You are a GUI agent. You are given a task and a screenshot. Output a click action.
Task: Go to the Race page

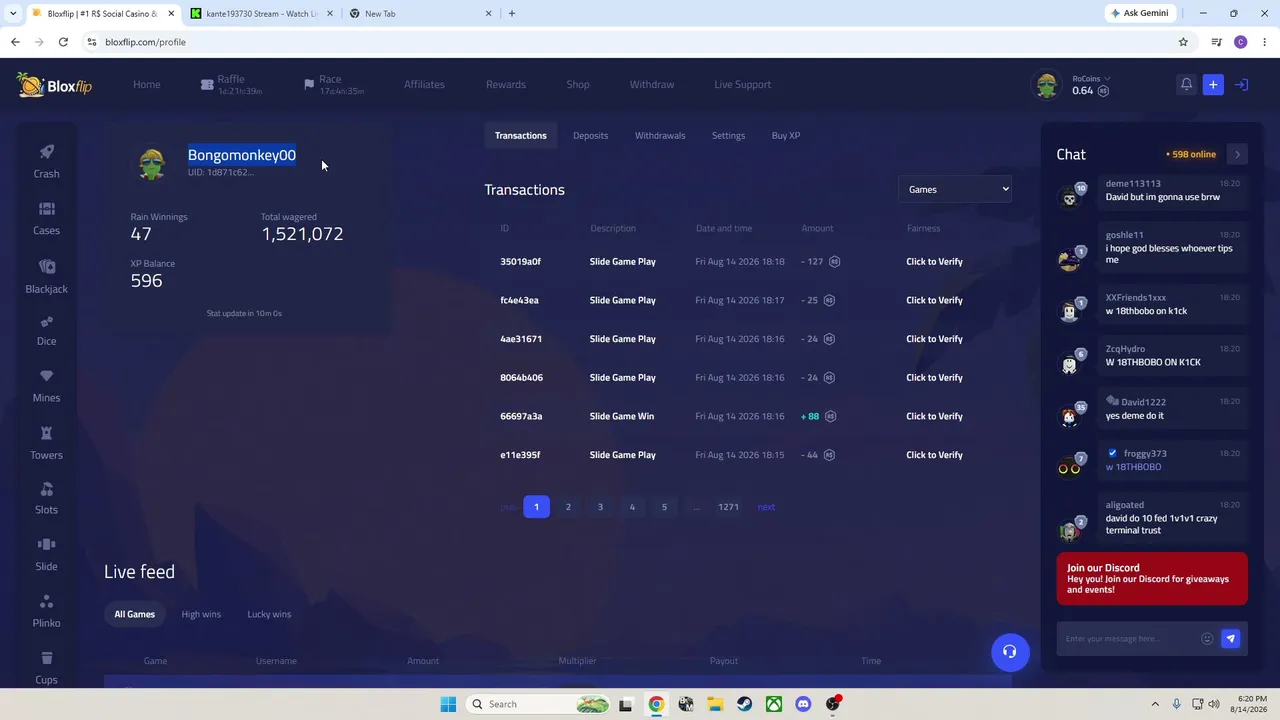(x=334, y=85)
